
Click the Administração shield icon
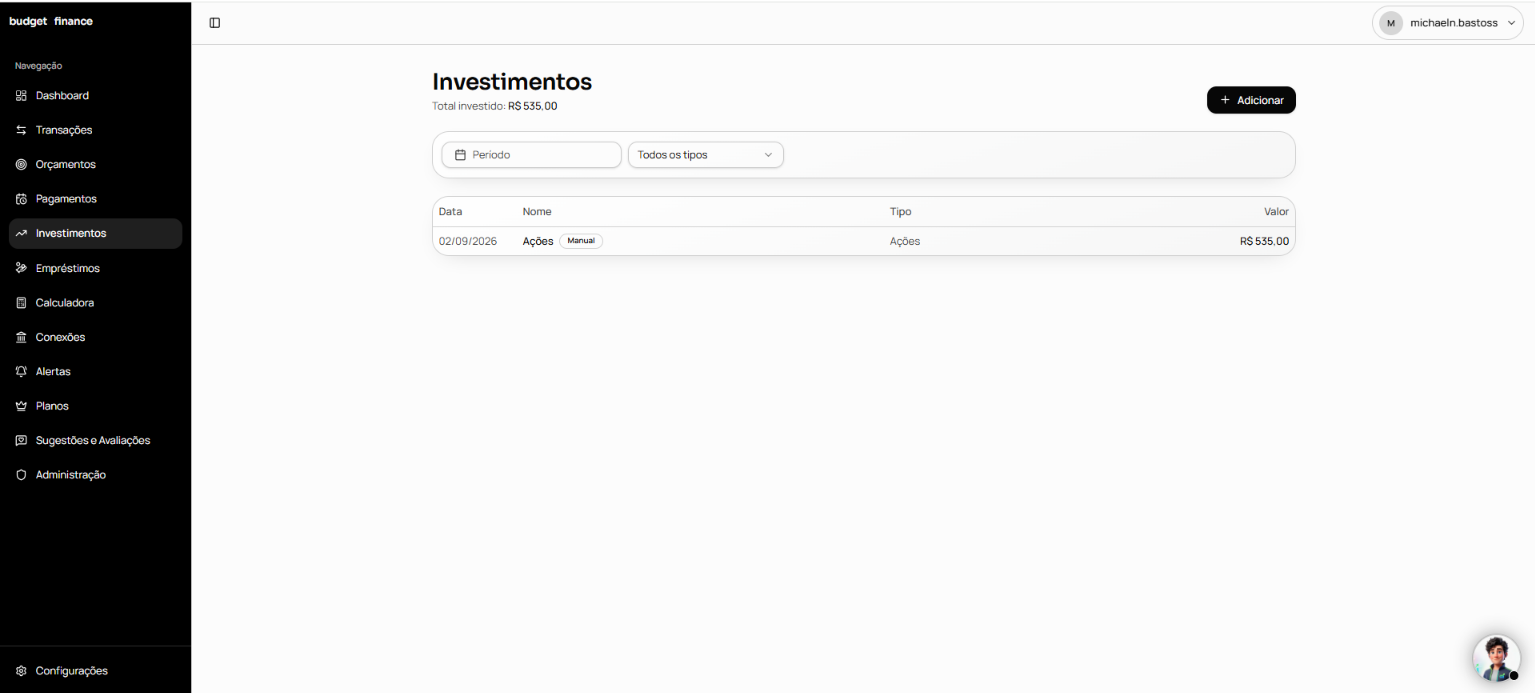click(21, 475)
